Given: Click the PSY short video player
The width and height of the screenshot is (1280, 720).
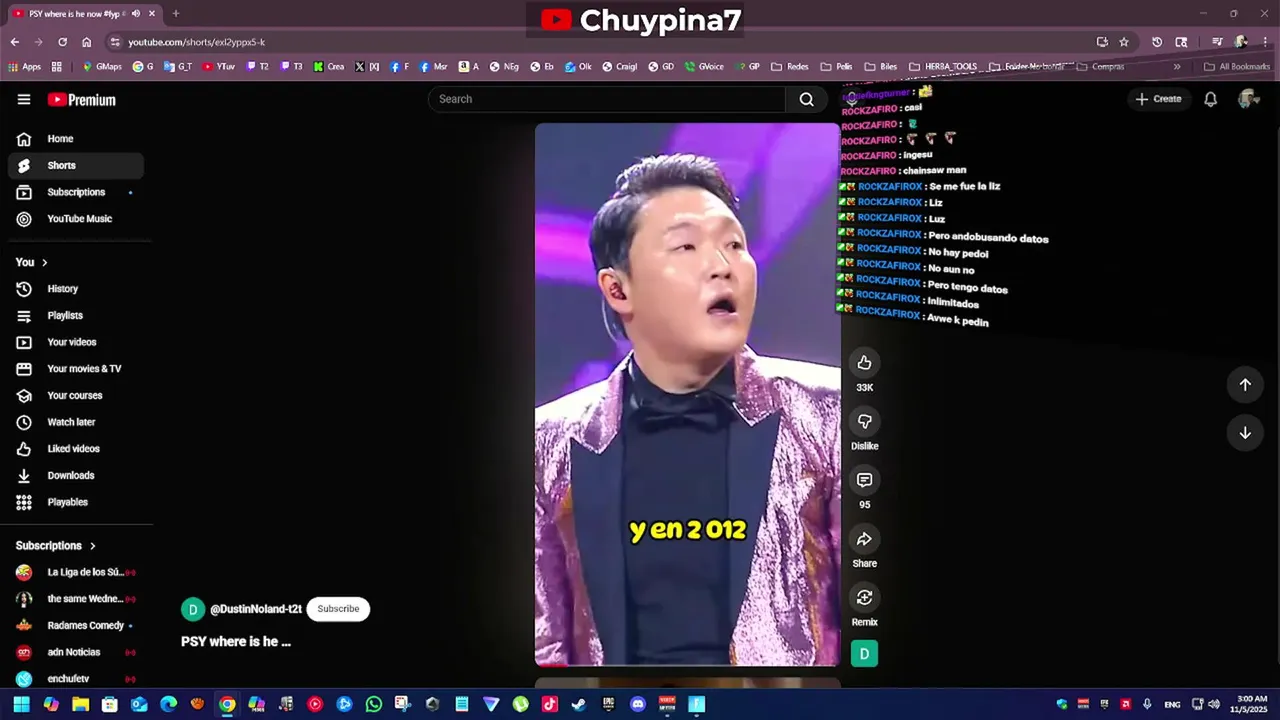Looking at the screenshot, I should coord(687,394).
